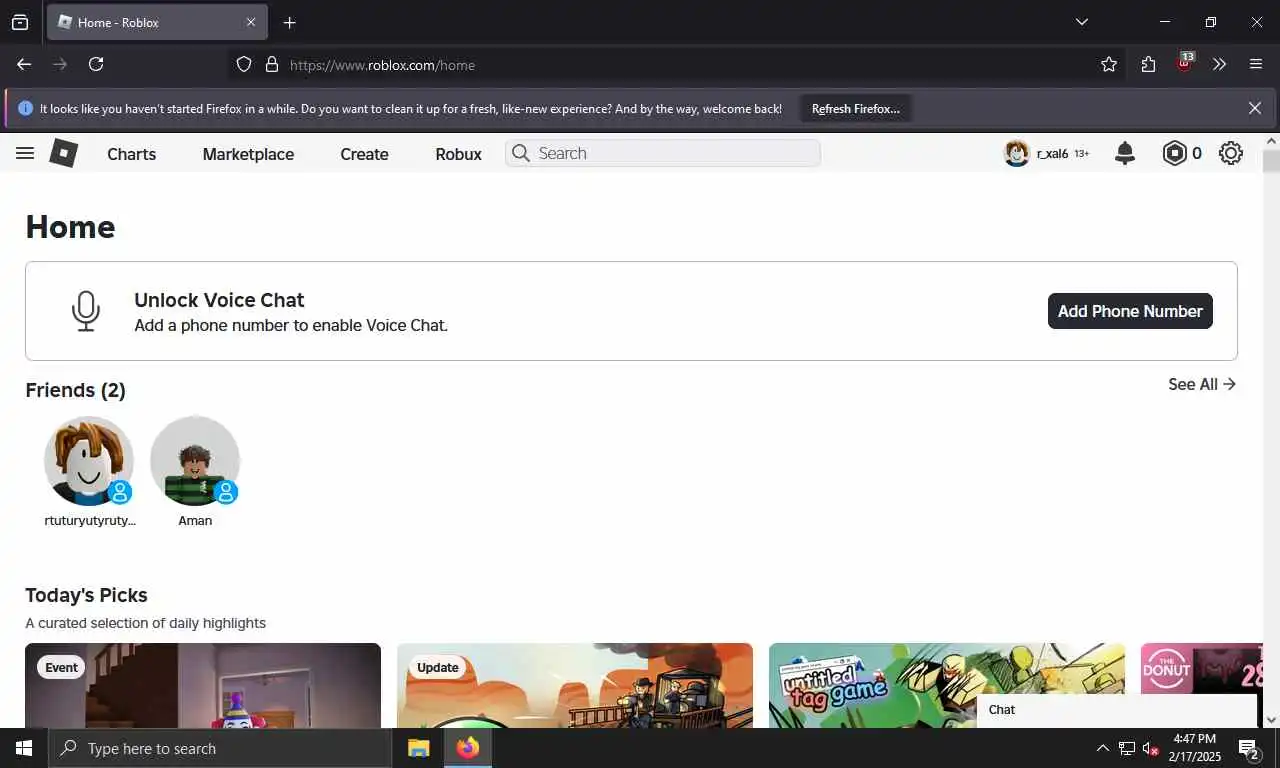This screenshot has width=1280, height=768.
Task: Click the Unlock Voice Chat title
Action: 219,300
